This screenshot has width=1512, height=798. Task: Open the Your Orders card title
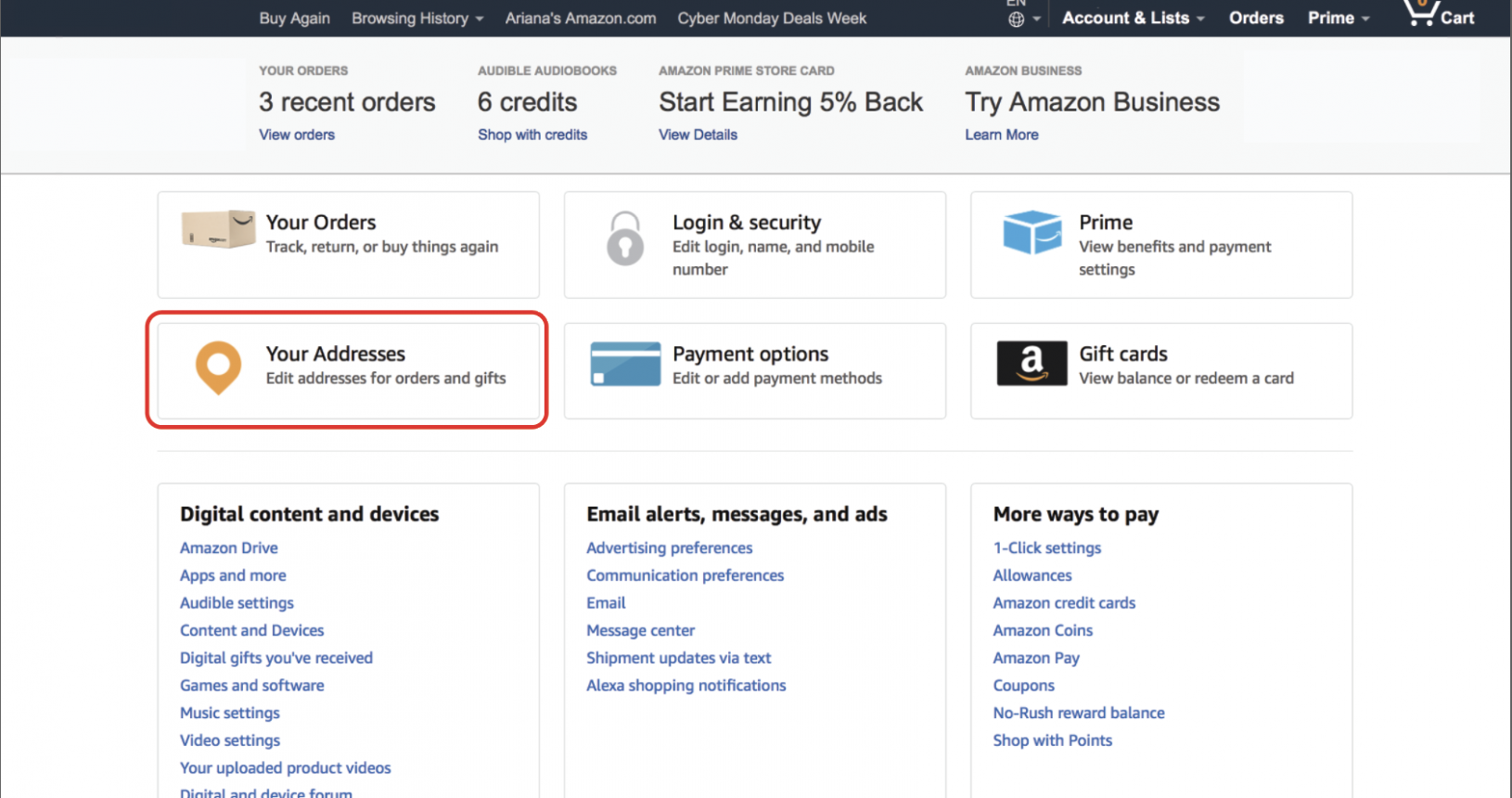[321, 223]
